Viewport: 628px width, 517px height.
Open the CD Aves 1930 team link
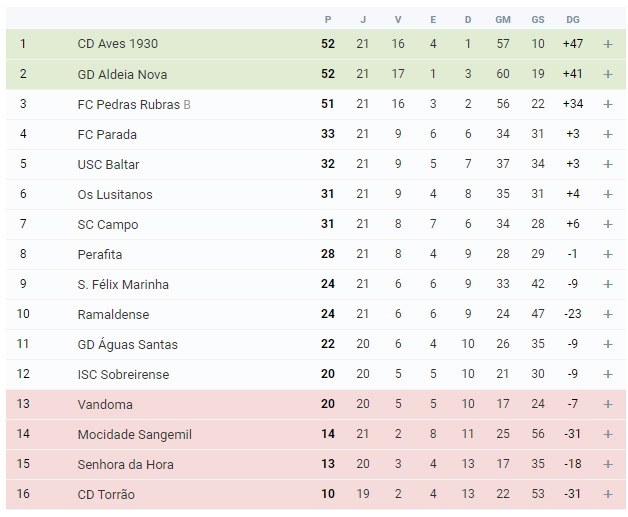pyautogui.click(x=118, y=44)
